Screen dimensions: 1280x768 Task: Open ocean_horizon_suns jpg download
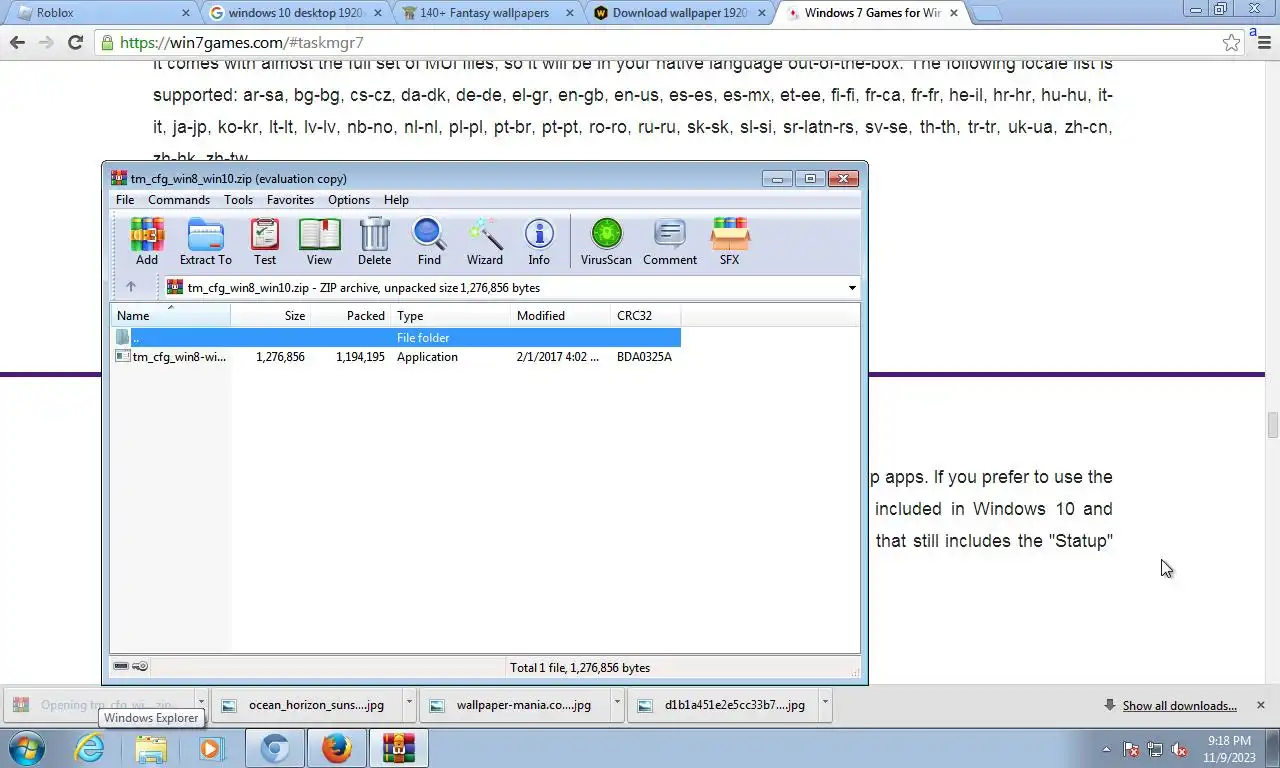(x=308, y=704)
